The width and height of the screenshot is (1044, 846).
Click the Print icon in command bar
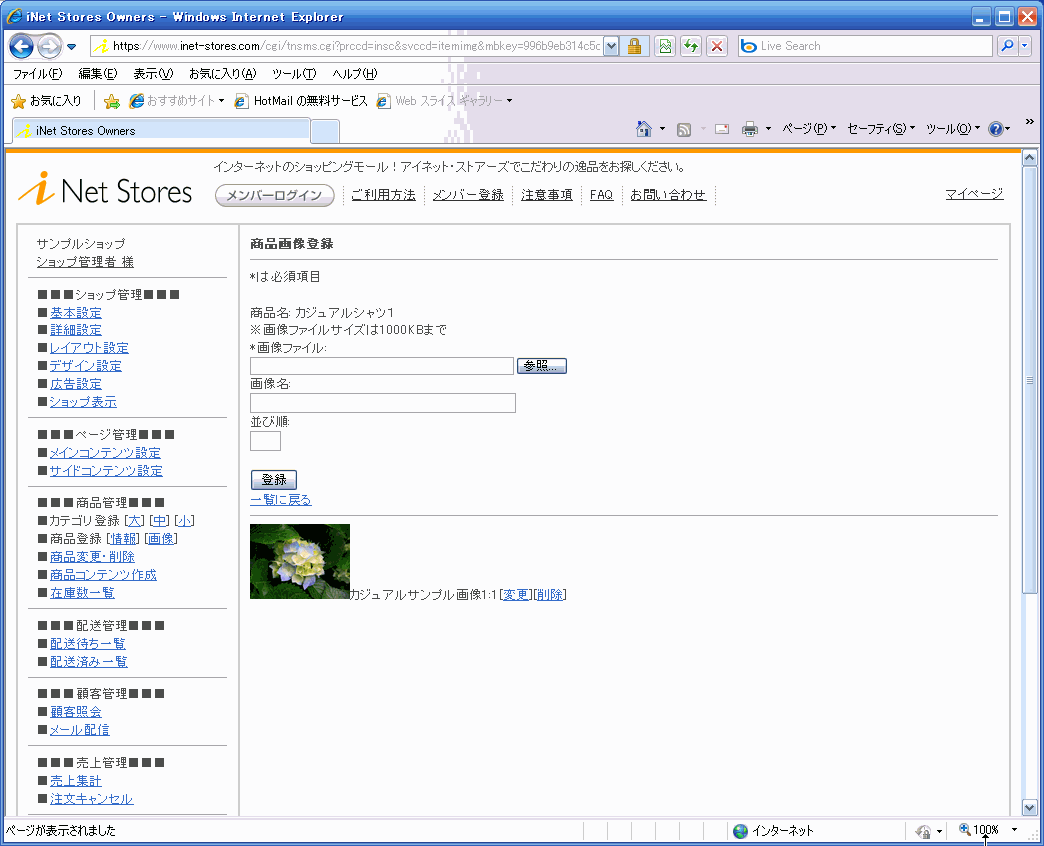[750, 129]
